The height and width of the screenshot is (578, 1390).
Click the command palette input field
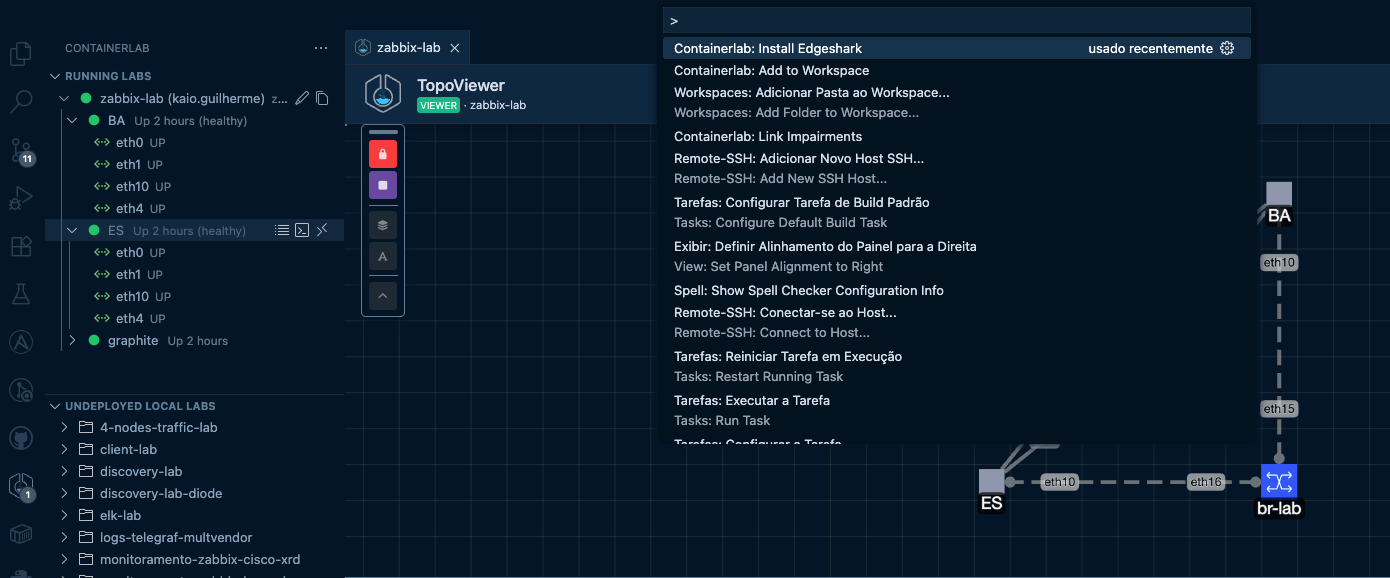[955, 21]
